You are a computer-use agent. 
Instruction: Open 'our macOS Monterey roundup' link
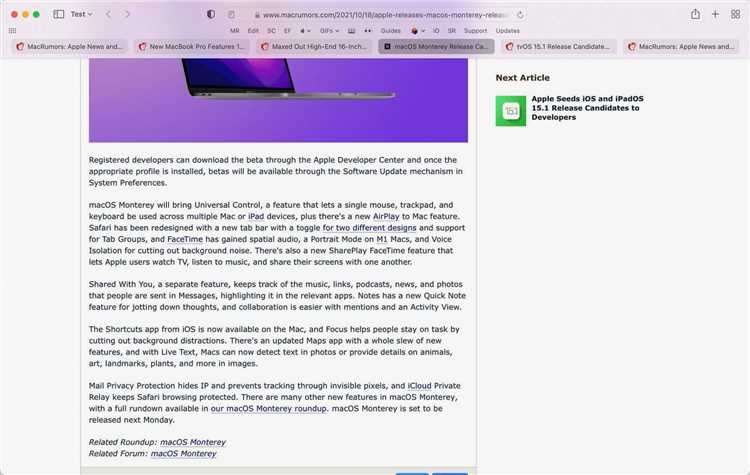(x=269, y=409)
